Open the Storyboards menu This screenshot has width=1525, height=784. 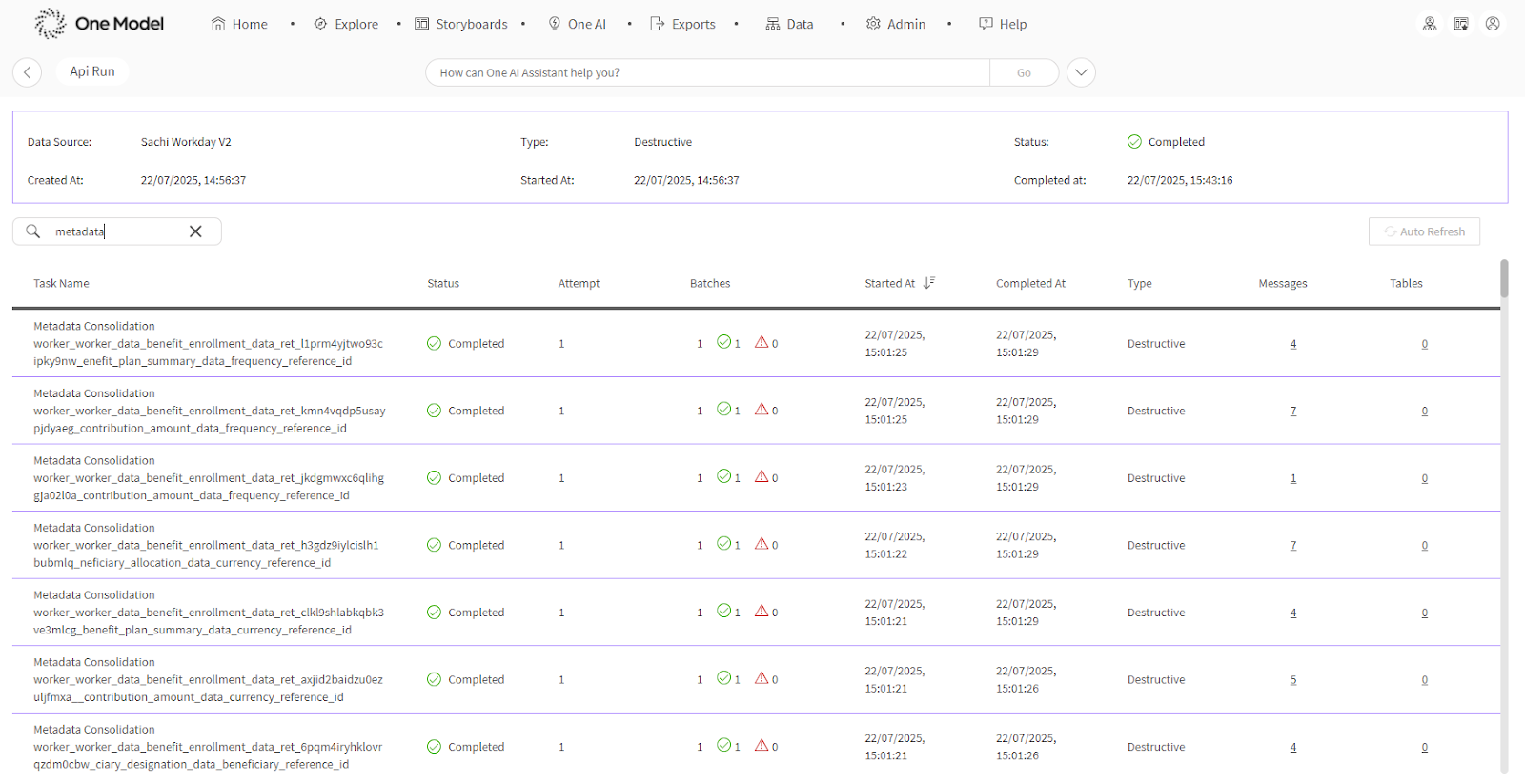pyautogui.click(x=461, y=24)
